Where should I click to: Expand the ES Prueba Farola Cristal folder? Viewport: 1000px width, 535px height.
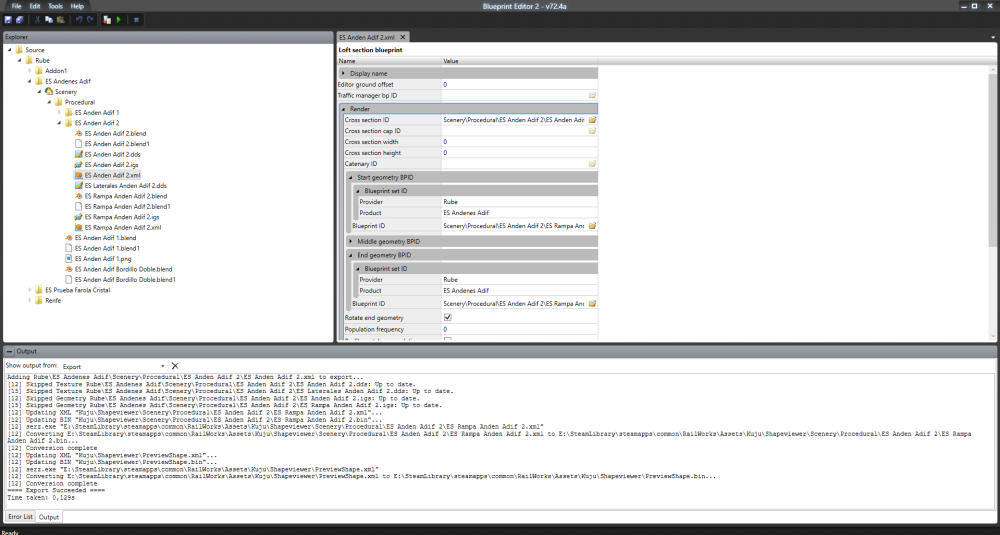point(30,290)
